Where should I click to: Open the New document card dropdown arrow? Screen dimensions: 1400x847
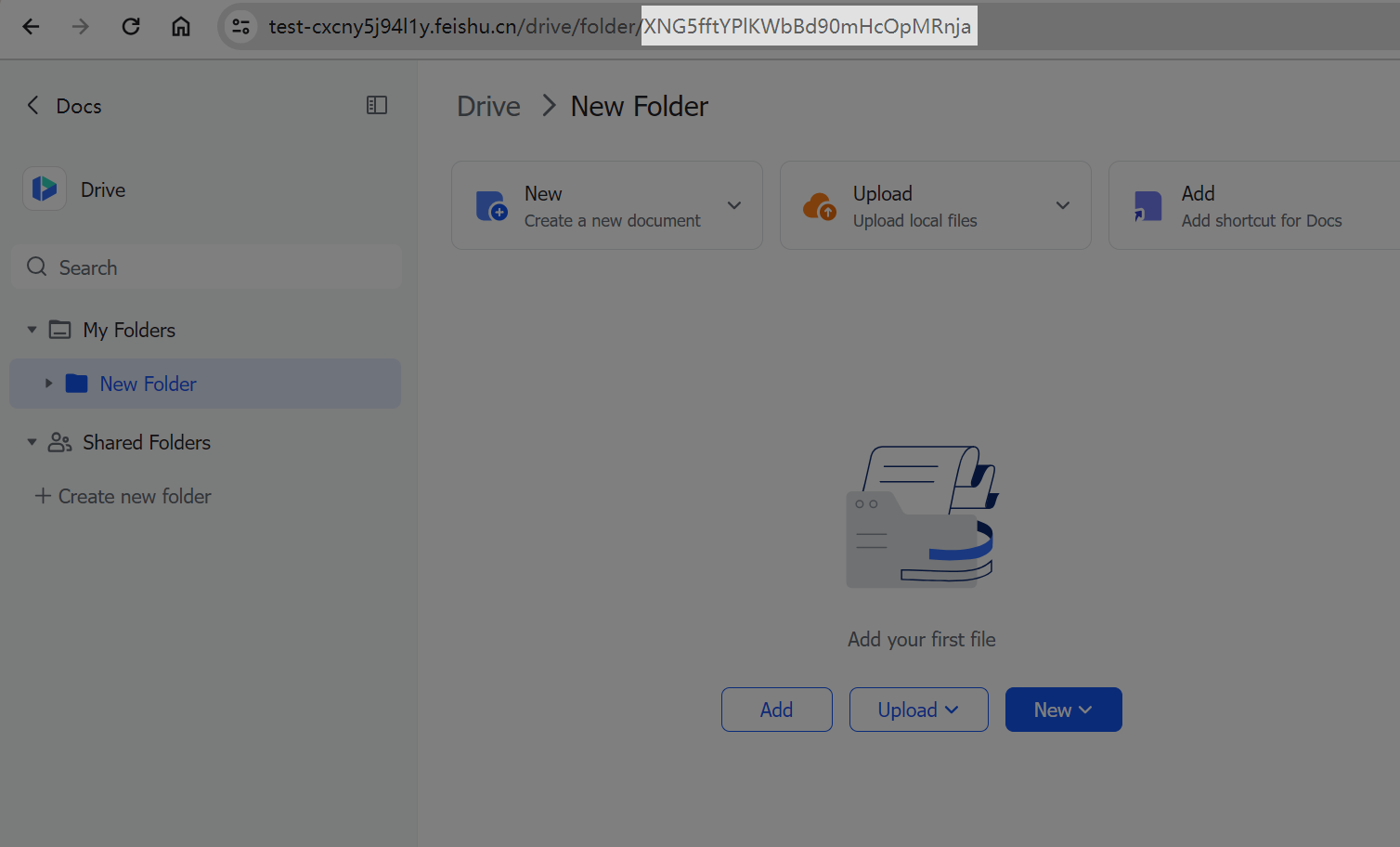point(734,205)
